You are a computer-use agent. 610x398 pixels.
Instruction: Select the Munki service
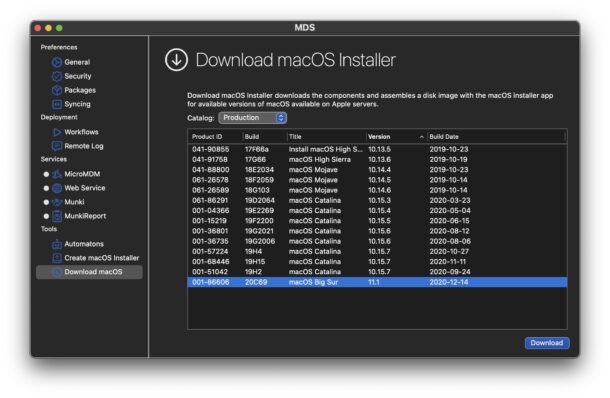74,202
